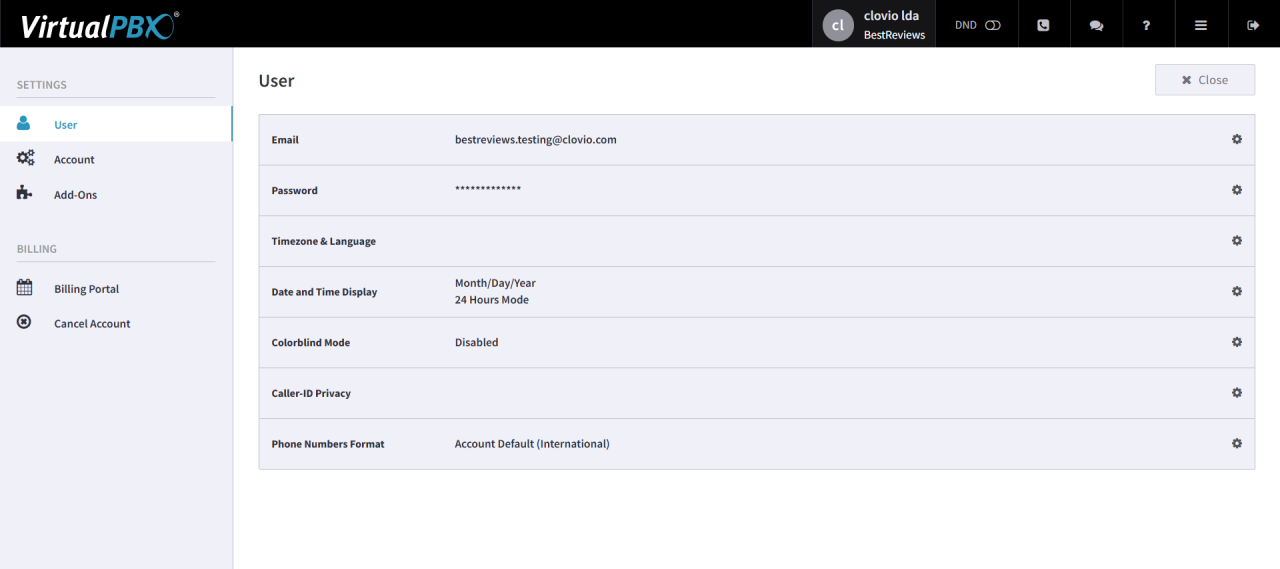
Task: Click the 'Disabled' colorblind value
Action: pos(476,342)
